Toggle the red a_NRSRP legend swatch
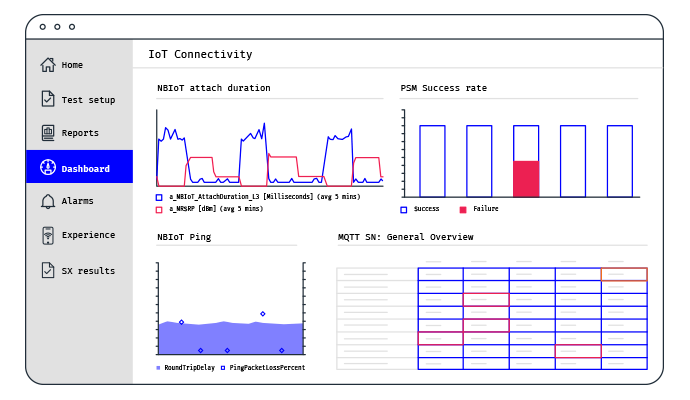This screenshot has height=400, width=690. pyautogui.click(x=159, y=210)
